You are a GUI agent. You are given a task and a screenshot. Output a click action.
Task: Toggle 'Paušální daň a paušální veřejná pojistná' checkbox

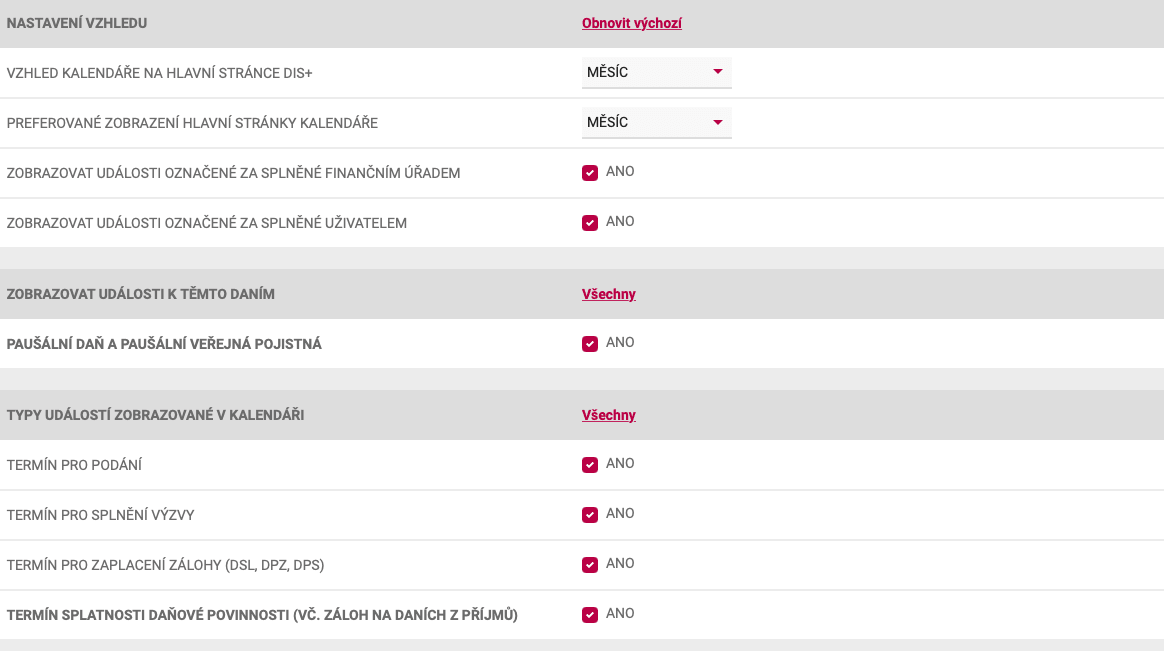coord(590,344)
